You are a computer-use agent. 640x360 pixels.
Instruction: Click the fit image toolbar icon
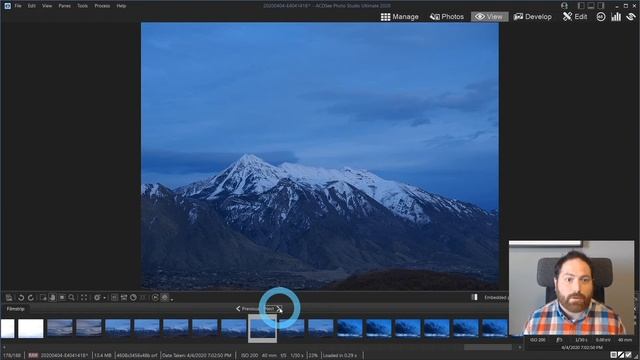click(124, 298)
